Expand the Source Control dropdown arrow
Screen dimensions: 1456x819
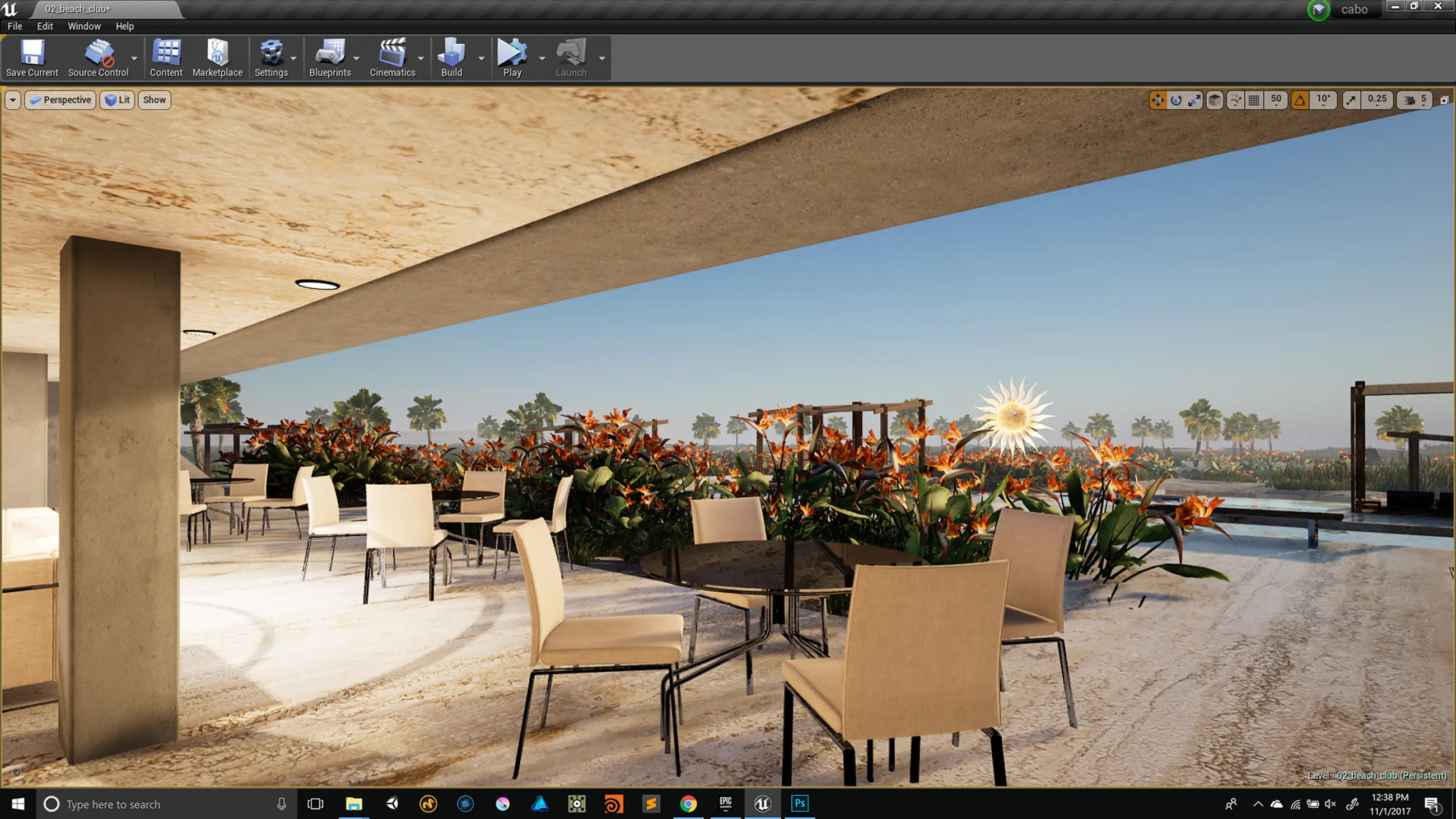pos(134,58)
